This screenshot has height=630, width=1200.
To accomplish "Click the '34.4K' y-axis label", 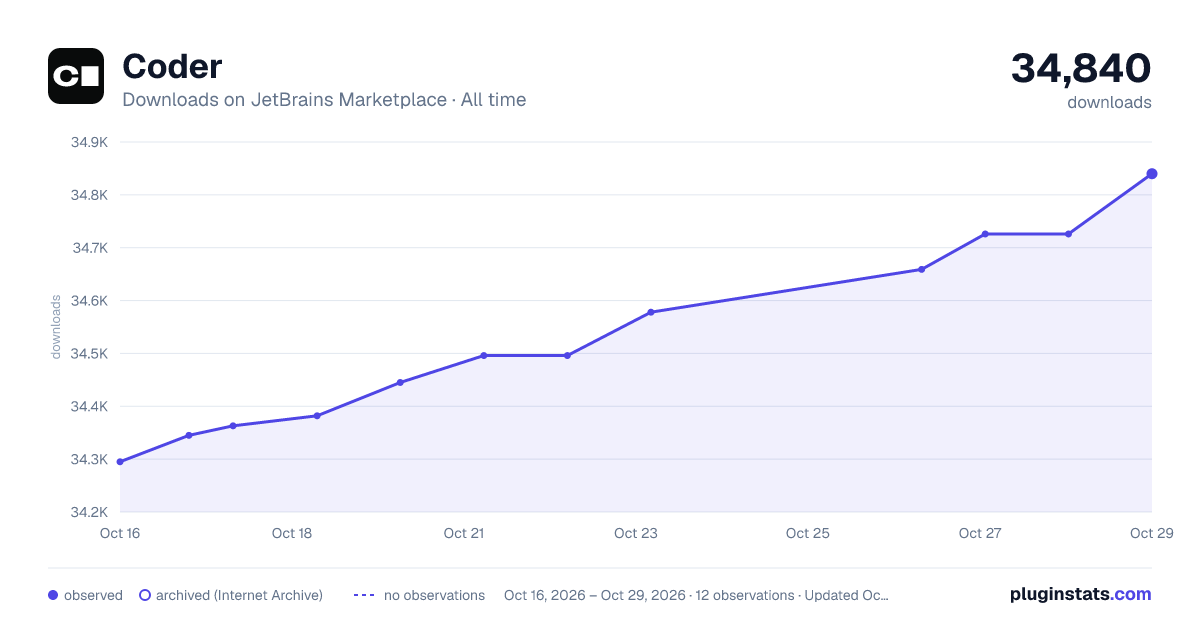I will (x=89, y=407).
